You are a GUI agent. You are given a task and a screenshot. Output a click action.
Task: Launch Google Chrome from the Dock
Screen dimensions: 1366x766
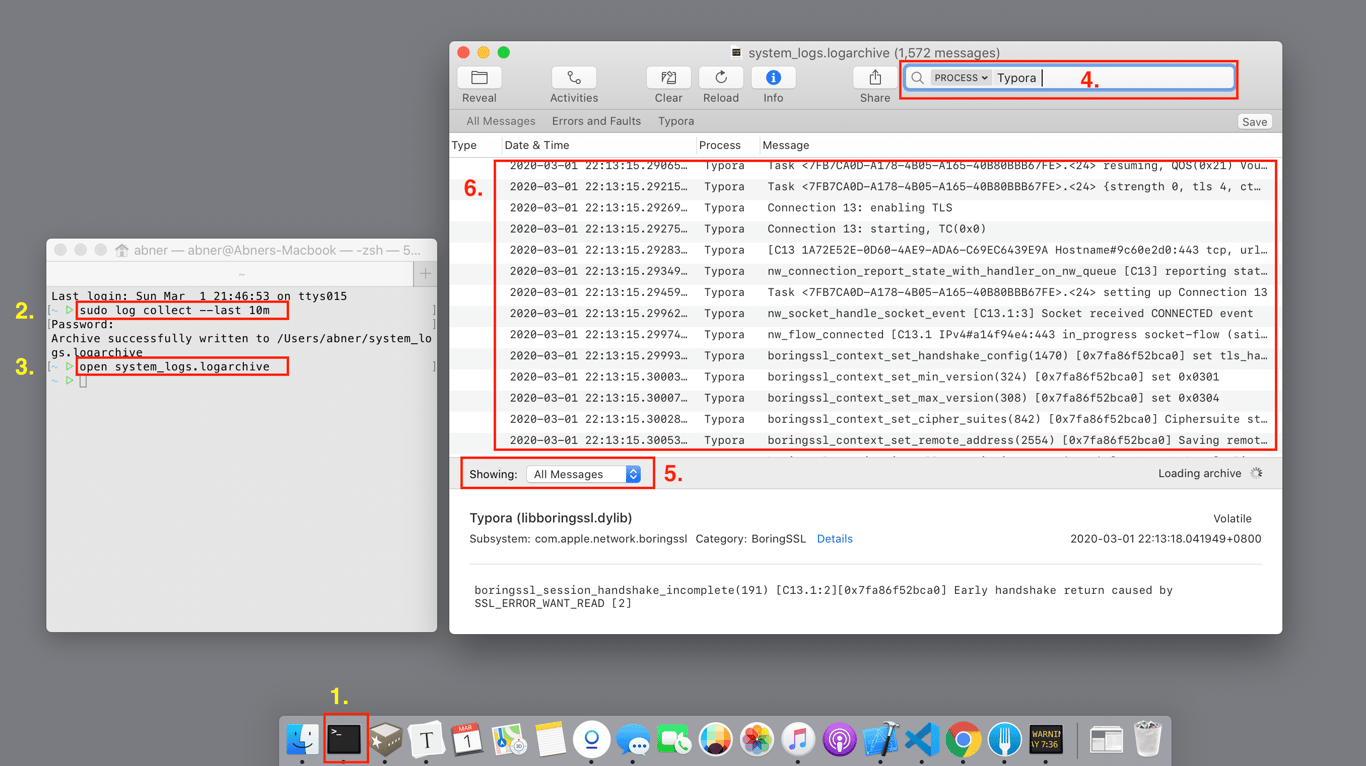tap(963, 740)
